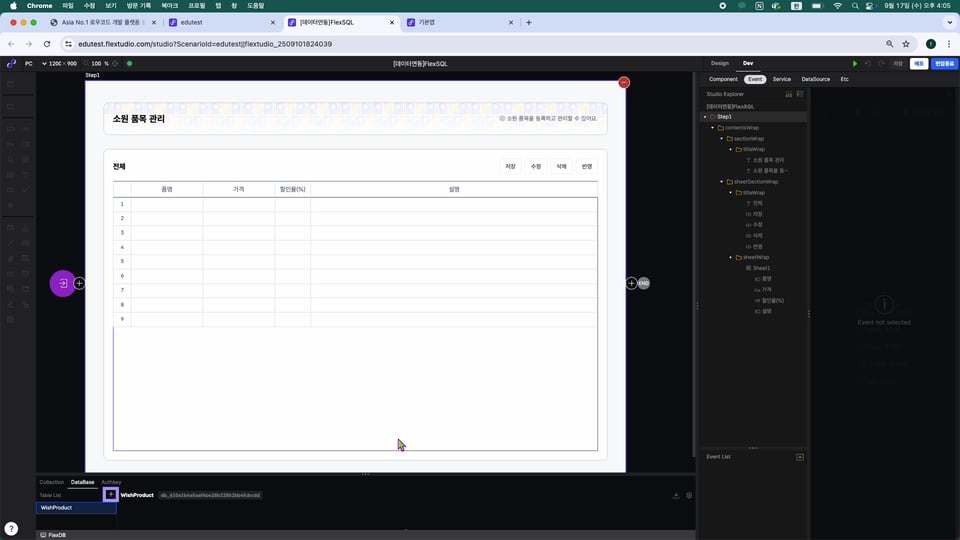The image size is (960, 540).
Task: Click the FlexStudio logo icon
Action: tap(11, 64)
